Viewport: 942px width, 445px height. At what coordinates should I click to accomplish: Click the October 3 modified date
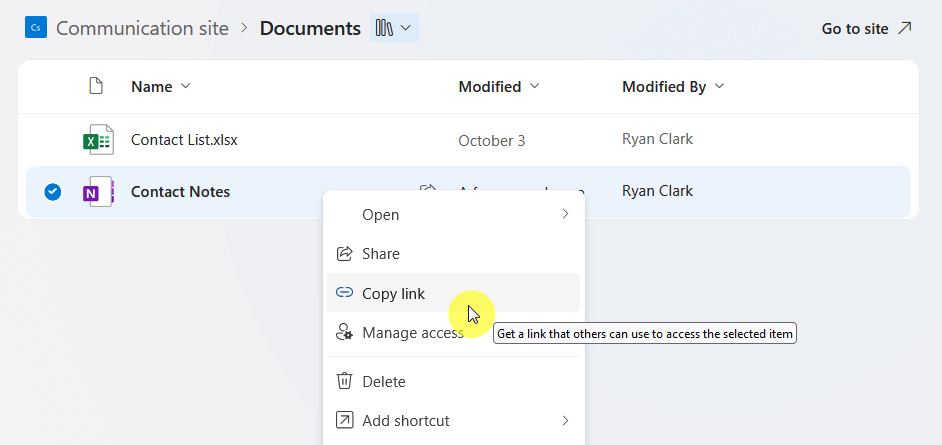[491, 141]
